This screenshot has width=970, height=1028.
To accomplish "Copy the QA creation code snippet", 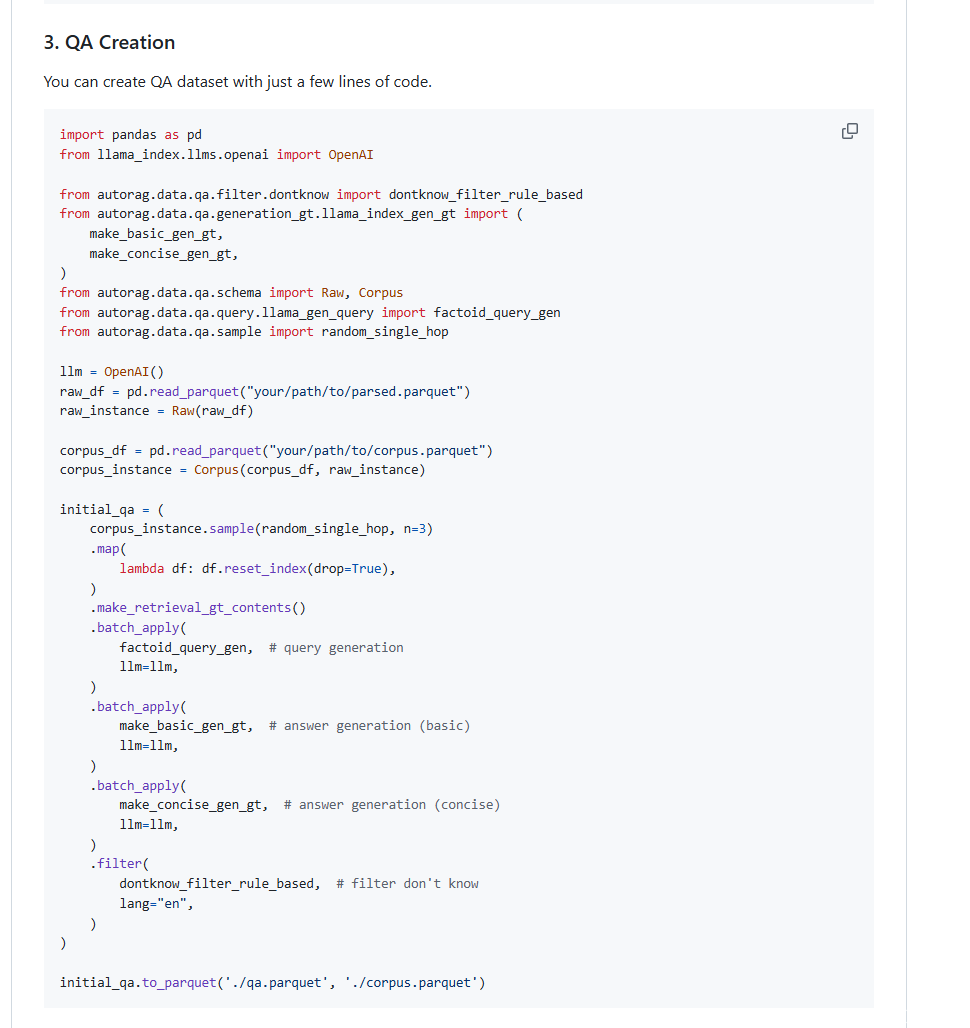I will [849, 131].
